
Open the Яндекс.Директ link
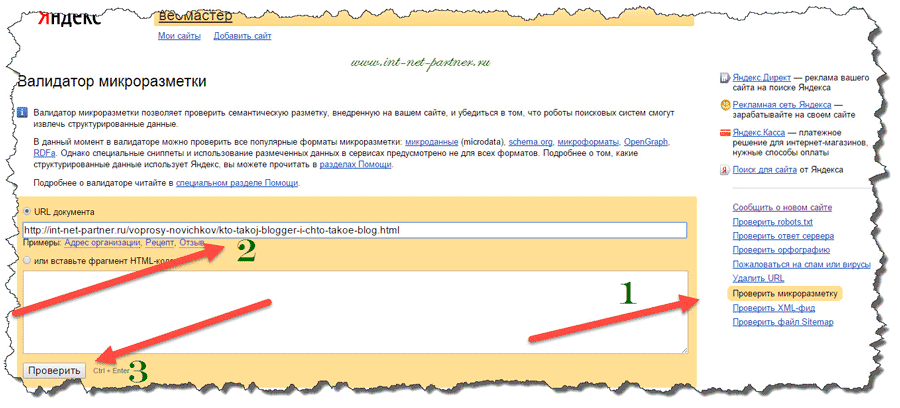point(762,77)
